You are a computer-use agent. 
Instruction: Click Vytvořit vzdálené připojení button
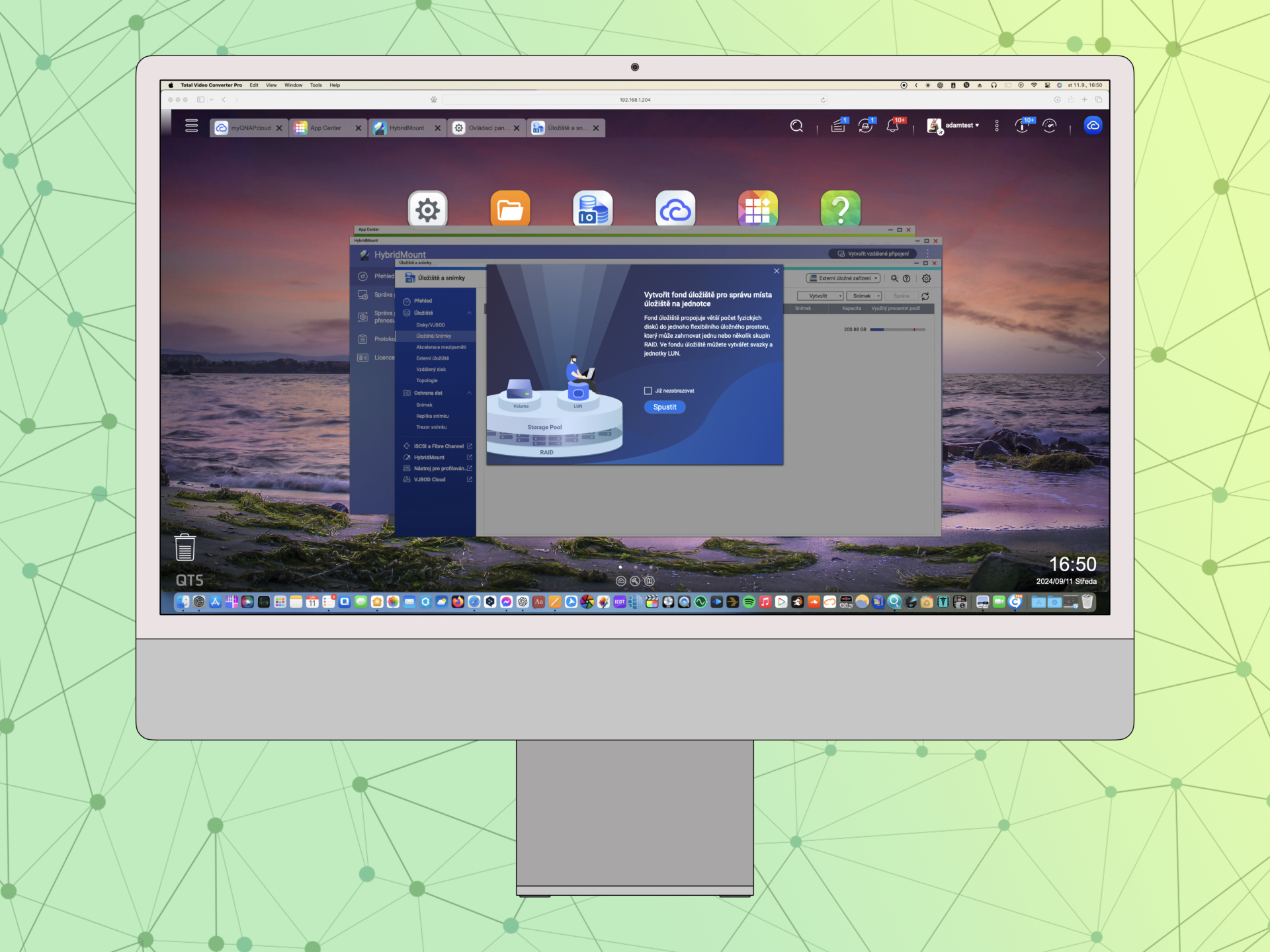point(872,254)
